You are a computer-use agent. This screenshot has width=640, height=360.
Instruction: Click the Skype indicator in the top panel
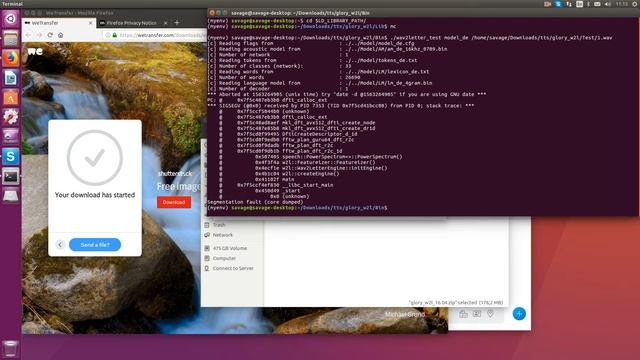click(x=558, y=4)
